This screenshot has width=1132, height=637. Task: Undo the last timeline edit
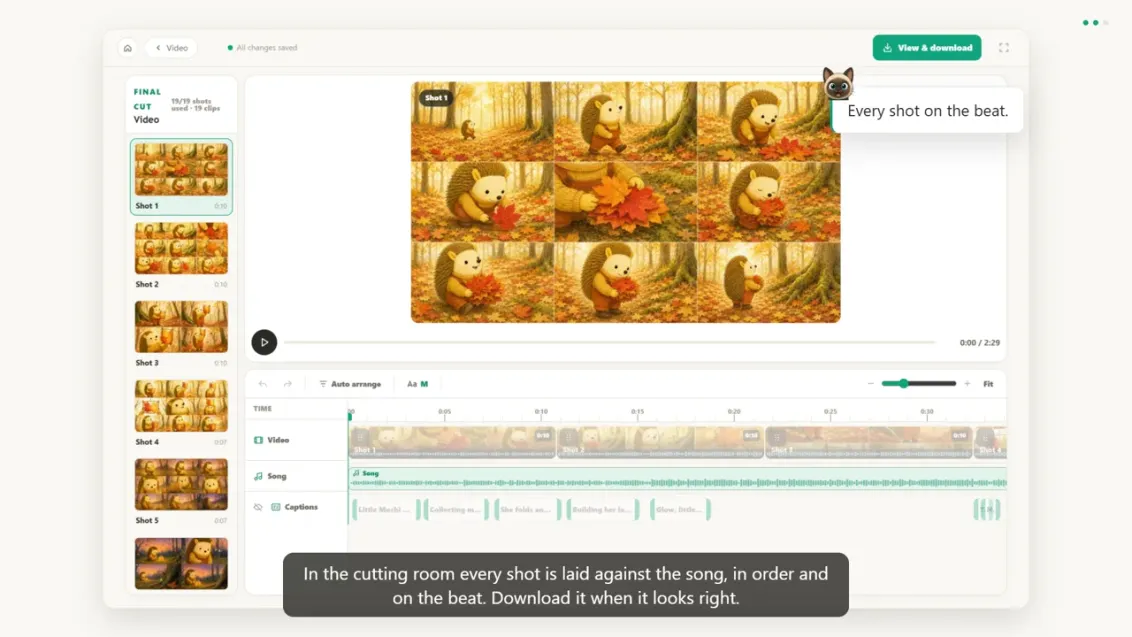point(263,384)
